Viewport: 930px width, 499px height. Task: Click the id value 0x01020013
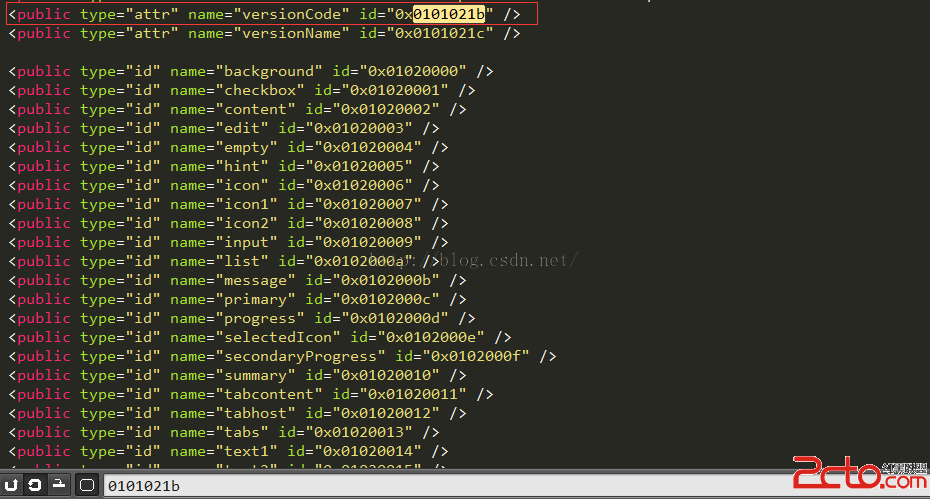(359, 432)
